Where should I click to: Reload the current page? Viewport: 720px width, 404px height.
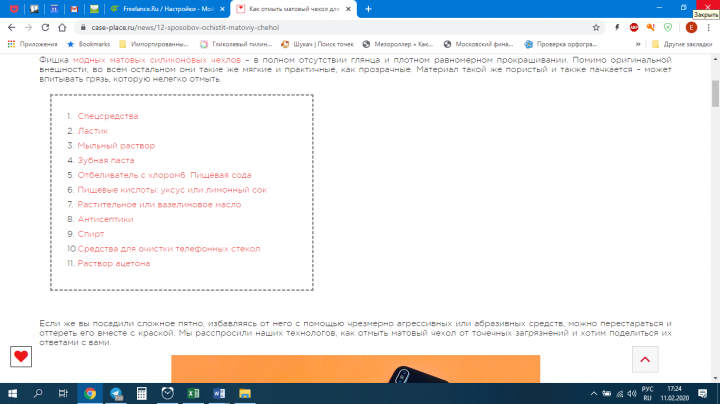[45, 28]
